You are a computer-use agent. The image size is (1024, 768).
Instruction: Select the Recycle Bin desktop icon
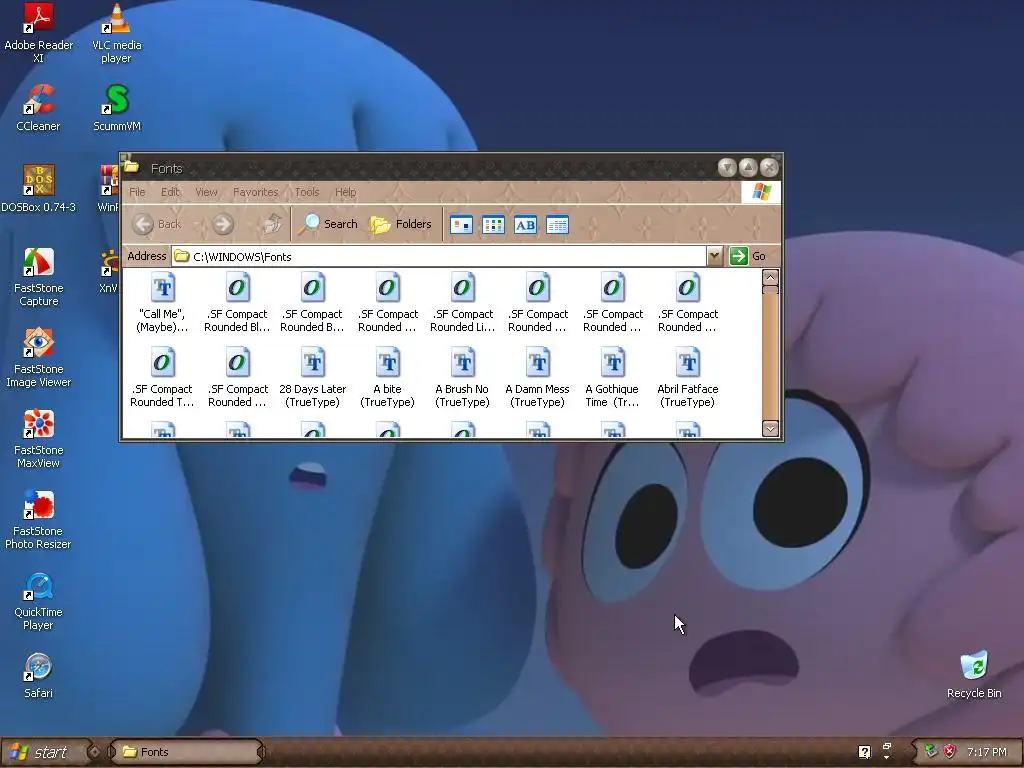click(x=974, y=675)
